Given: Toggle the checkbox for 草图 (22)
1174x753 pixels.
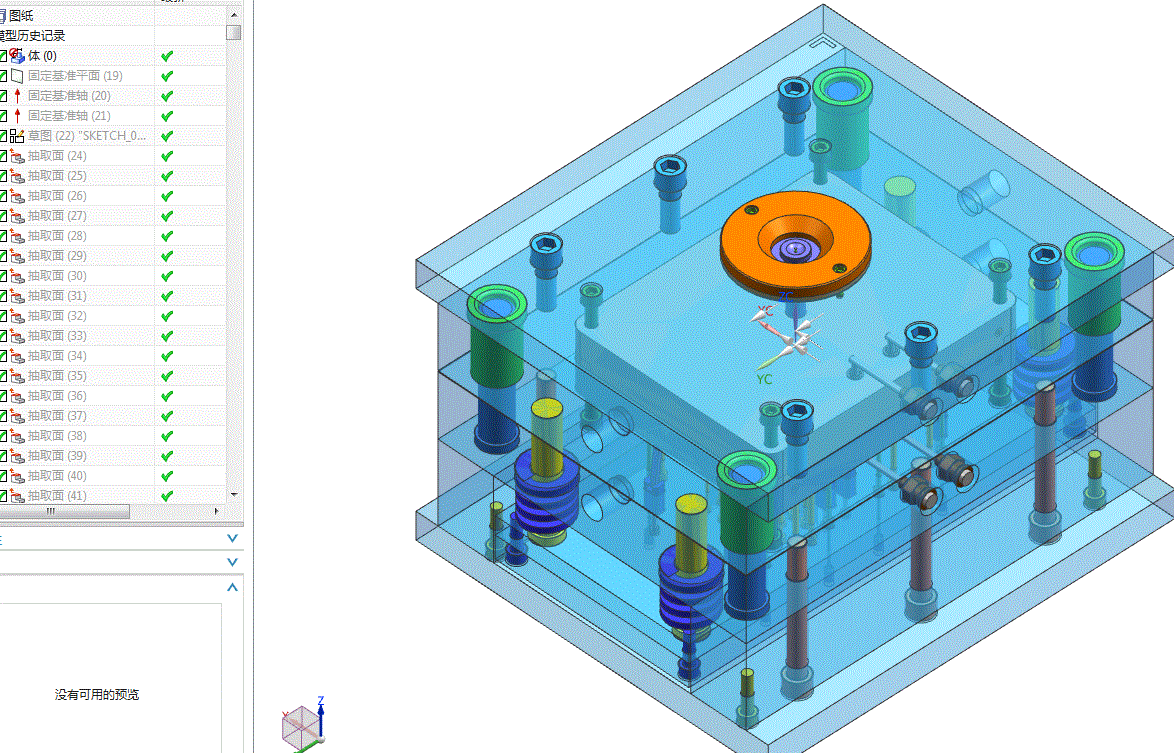Looking at the screenshot, I should pos(3,135).
